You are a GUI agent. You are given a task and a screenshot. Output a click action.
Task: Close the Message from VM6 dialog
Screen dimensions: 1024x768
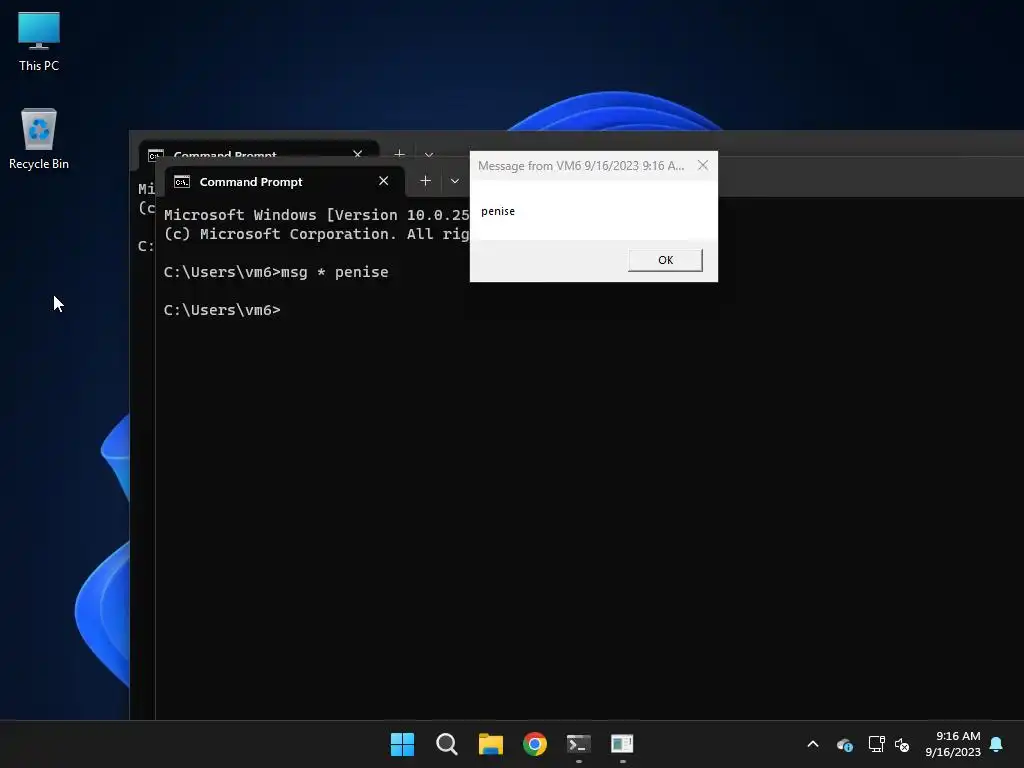coord(703,165)
